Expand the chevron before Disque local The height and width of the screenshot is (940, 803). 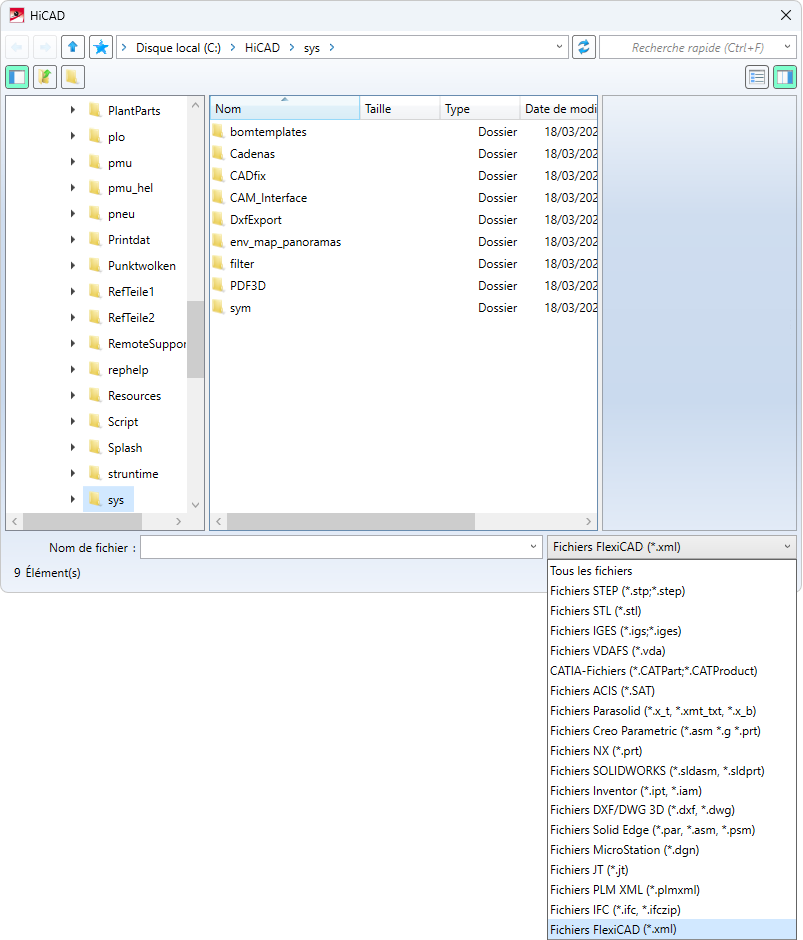point(124,48)
